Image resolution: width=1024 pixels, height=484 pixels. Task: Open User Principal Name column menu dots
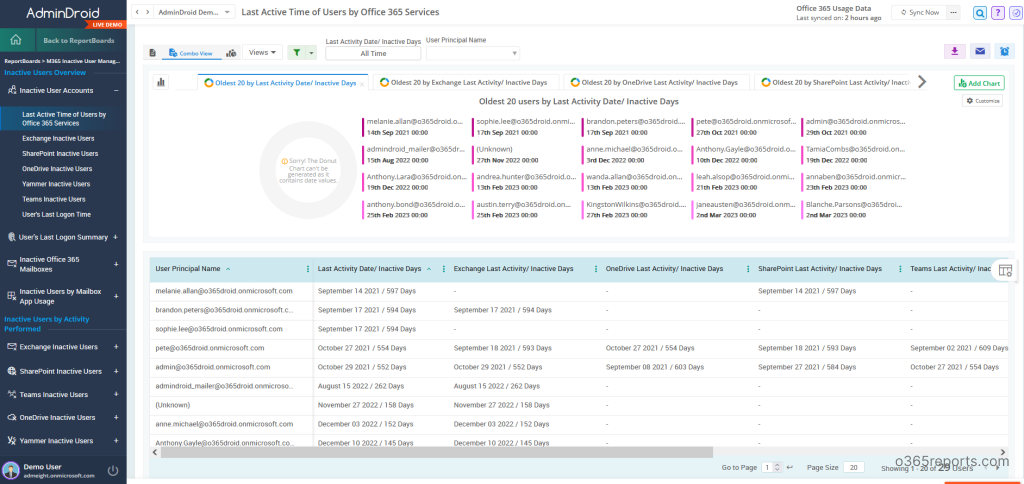point(308,269)
